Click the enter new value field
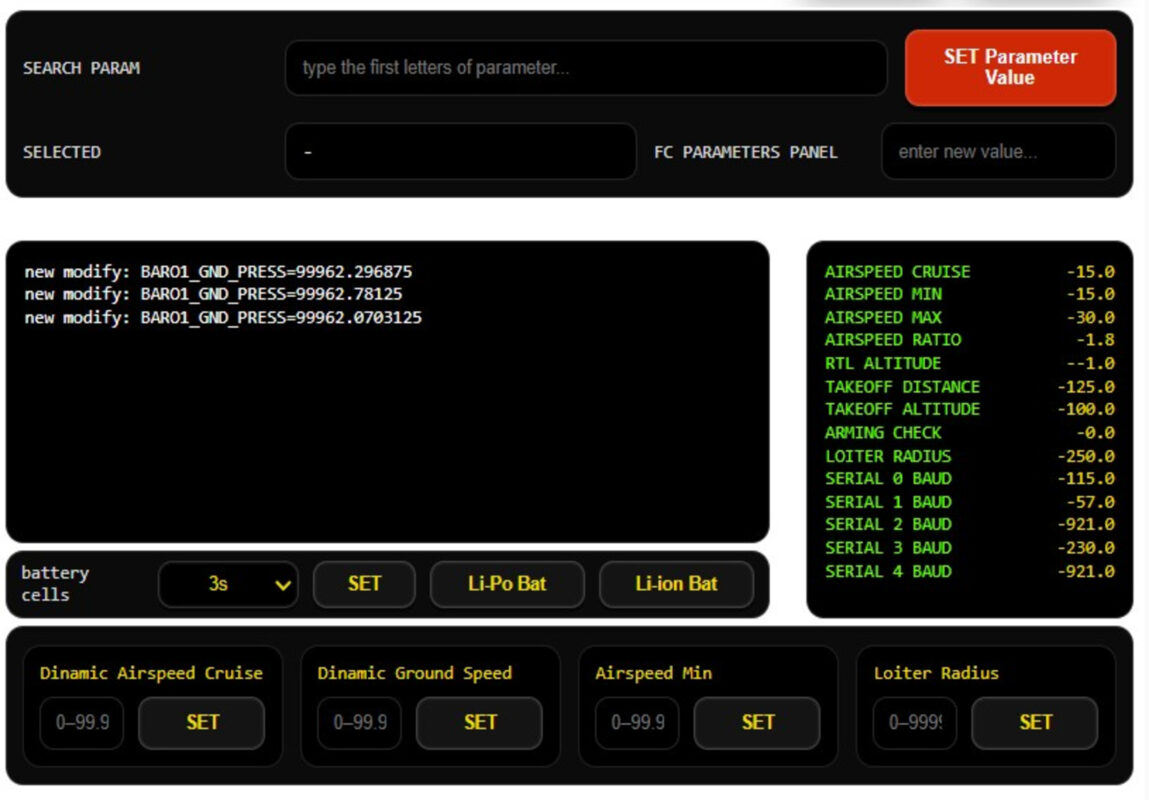 [997, 152]
